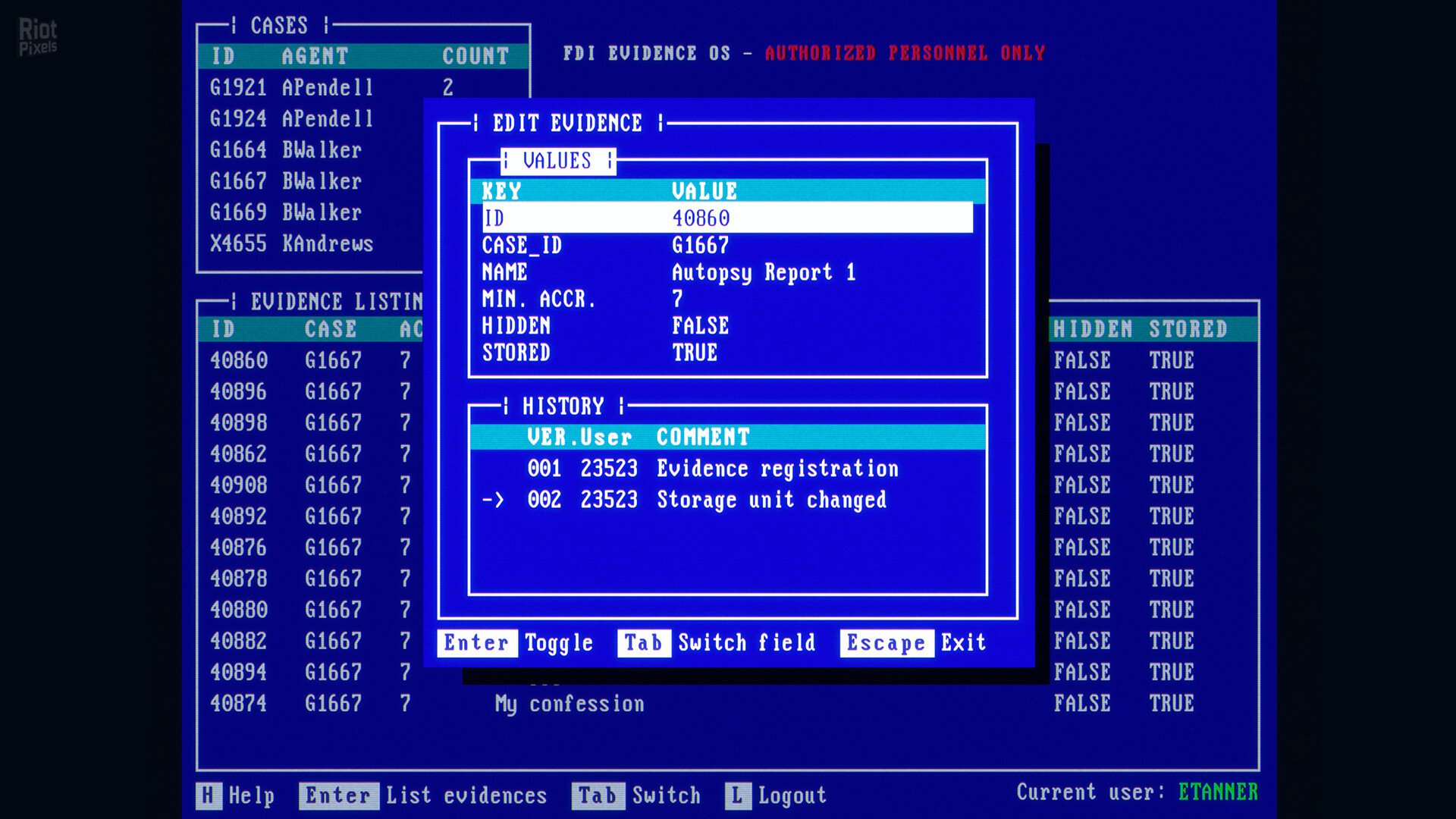Logout by clicking L Logout
Image resolution: width=1456 pixels, height=819 pixels.
click(775, 795)
